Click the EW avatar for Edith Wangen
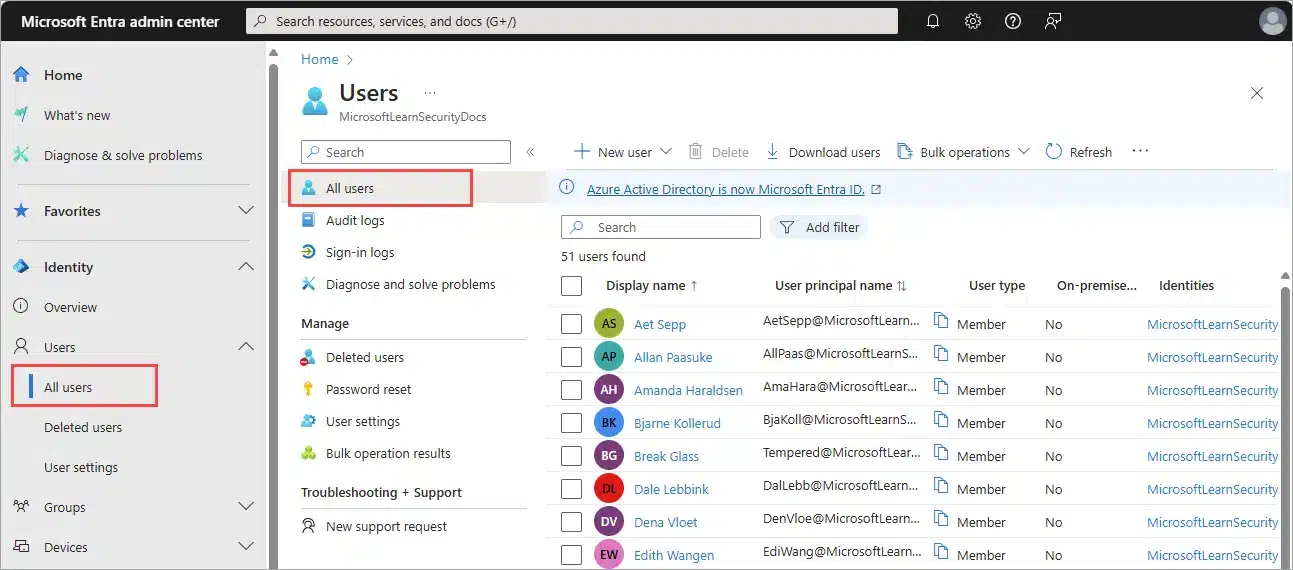Screen dimensions: 1293x570 608,554
